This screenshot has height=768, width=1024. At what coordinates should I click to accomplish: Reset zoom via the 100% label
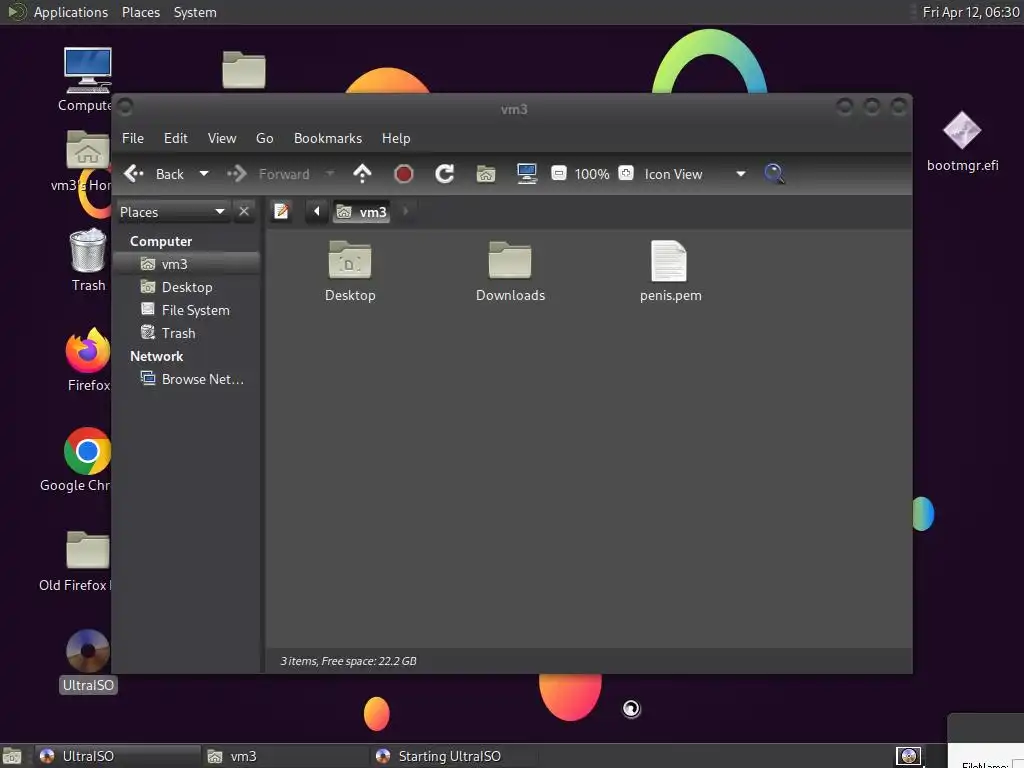point(592,174)
